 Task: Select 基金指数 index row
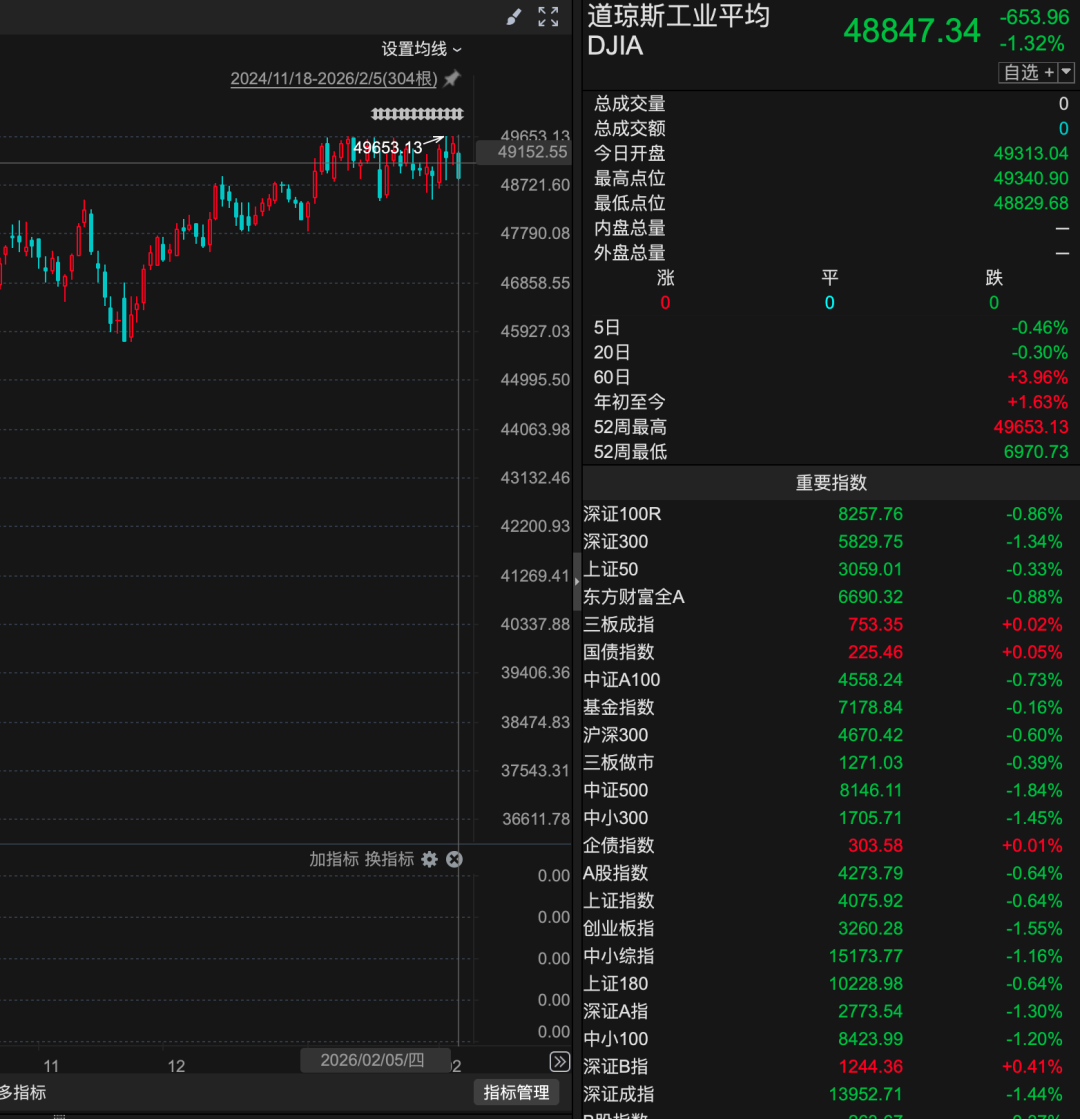tap(831, 707)
